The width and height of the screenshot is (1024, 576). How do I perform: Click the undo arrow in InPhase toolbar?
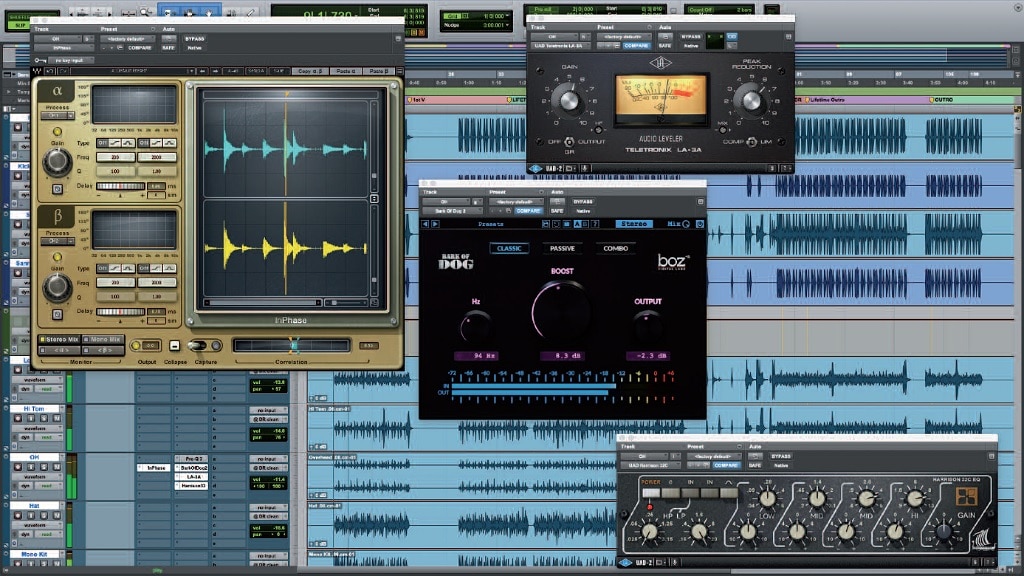(x=50, y=71)
